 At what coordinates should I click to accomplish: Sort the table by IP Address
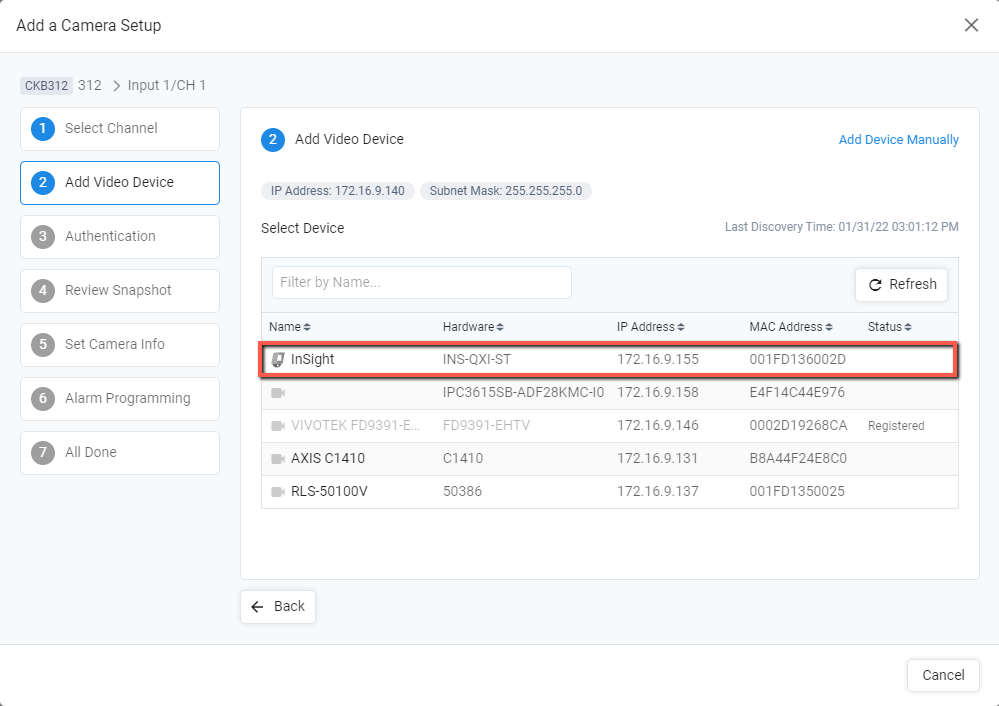pyautogui.click(x=650, y=327)
